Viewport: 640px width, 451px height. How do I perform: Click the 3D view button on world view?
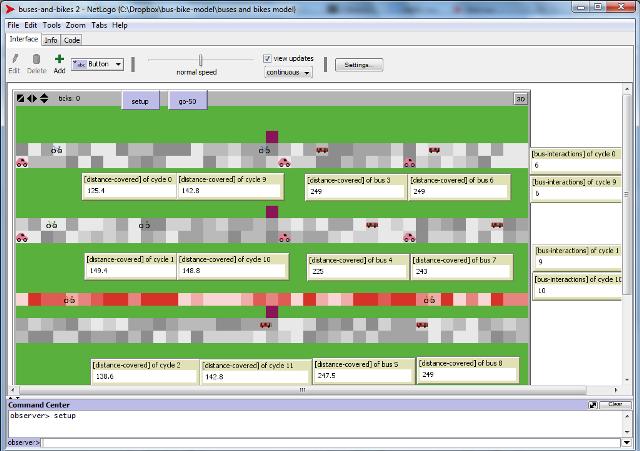tap(520, 98)
